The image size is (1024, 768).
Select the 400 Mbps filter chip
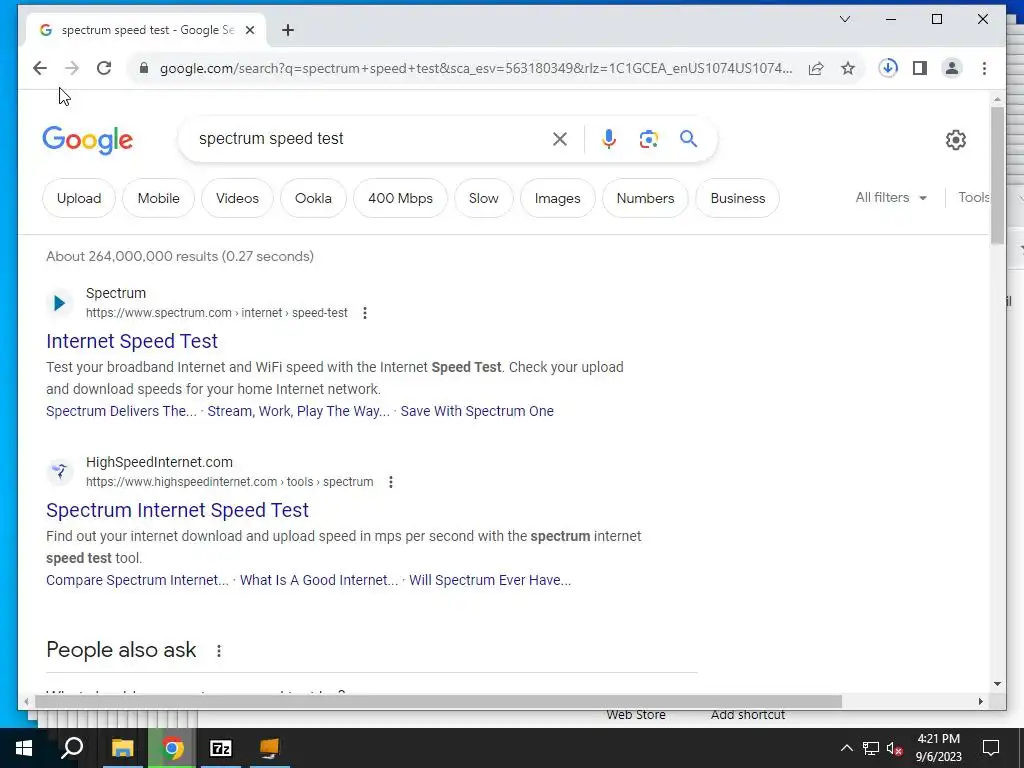pos(400,199)
